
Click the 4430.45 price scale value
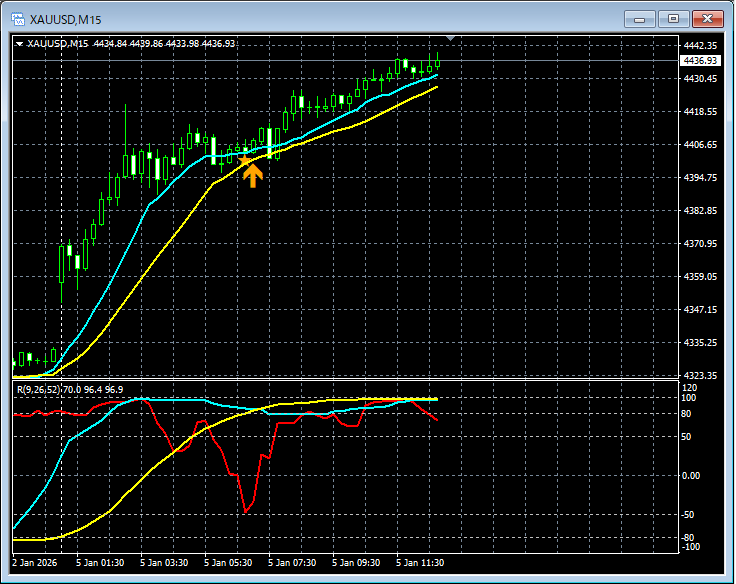(700, 78)
